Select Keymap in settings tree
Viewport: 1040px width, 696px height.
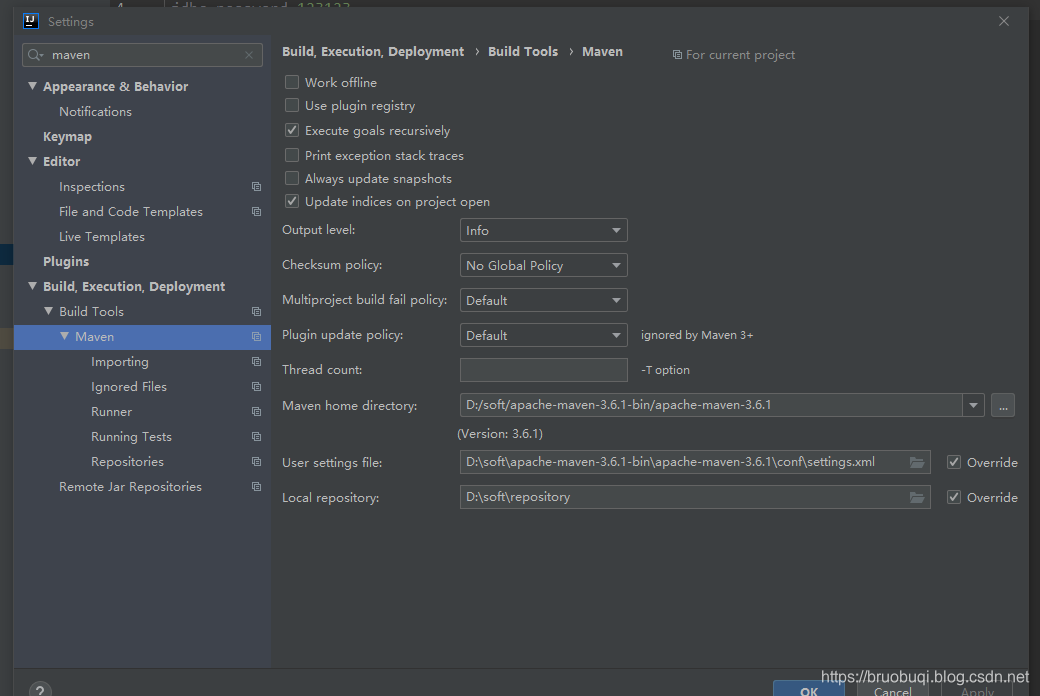(x=68, y=137)
